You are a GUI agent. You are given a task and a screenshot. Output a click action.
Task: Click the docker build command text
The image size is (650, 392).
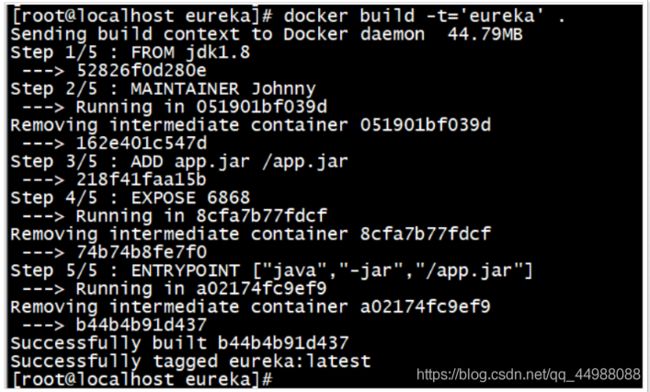[x=424, y=16]
